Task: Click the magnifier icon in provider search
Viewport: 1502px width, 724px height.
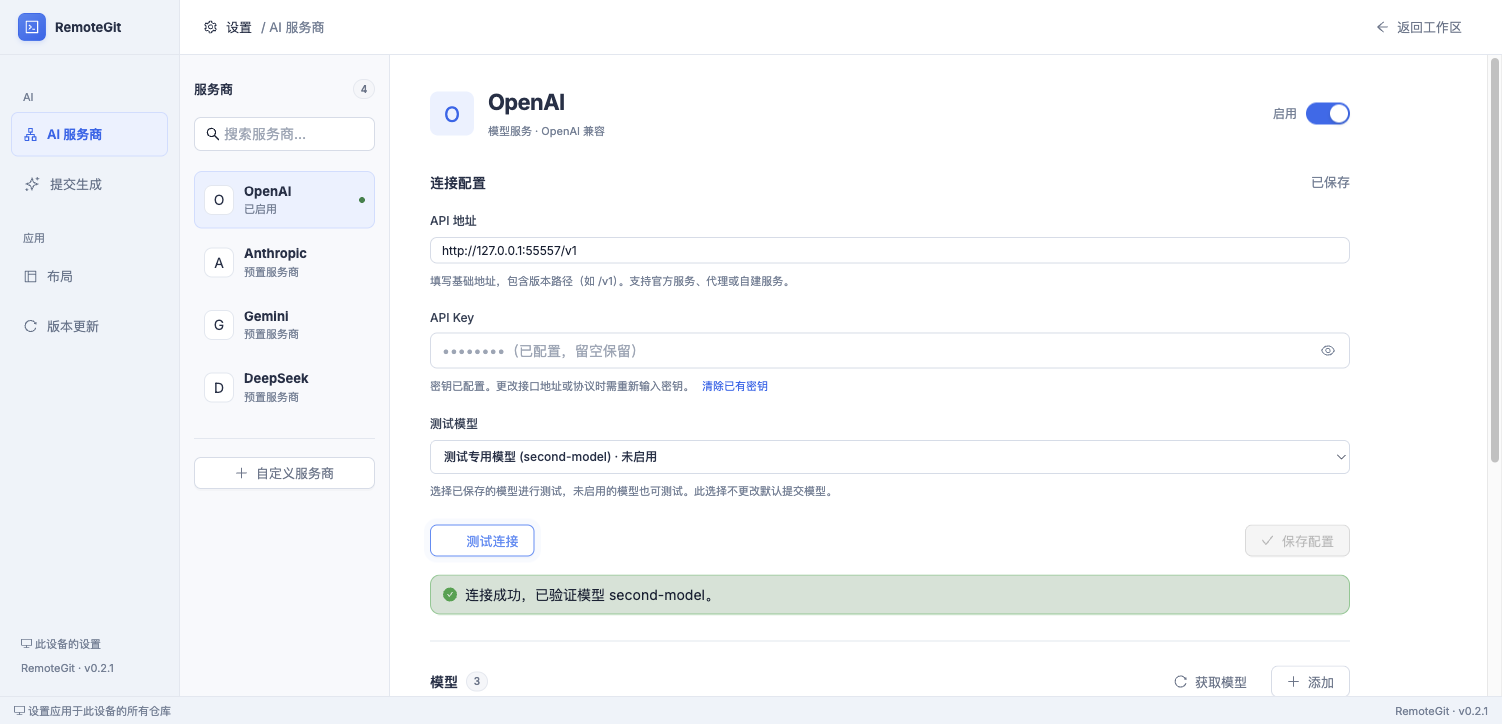Action: [x=212, y=134]
